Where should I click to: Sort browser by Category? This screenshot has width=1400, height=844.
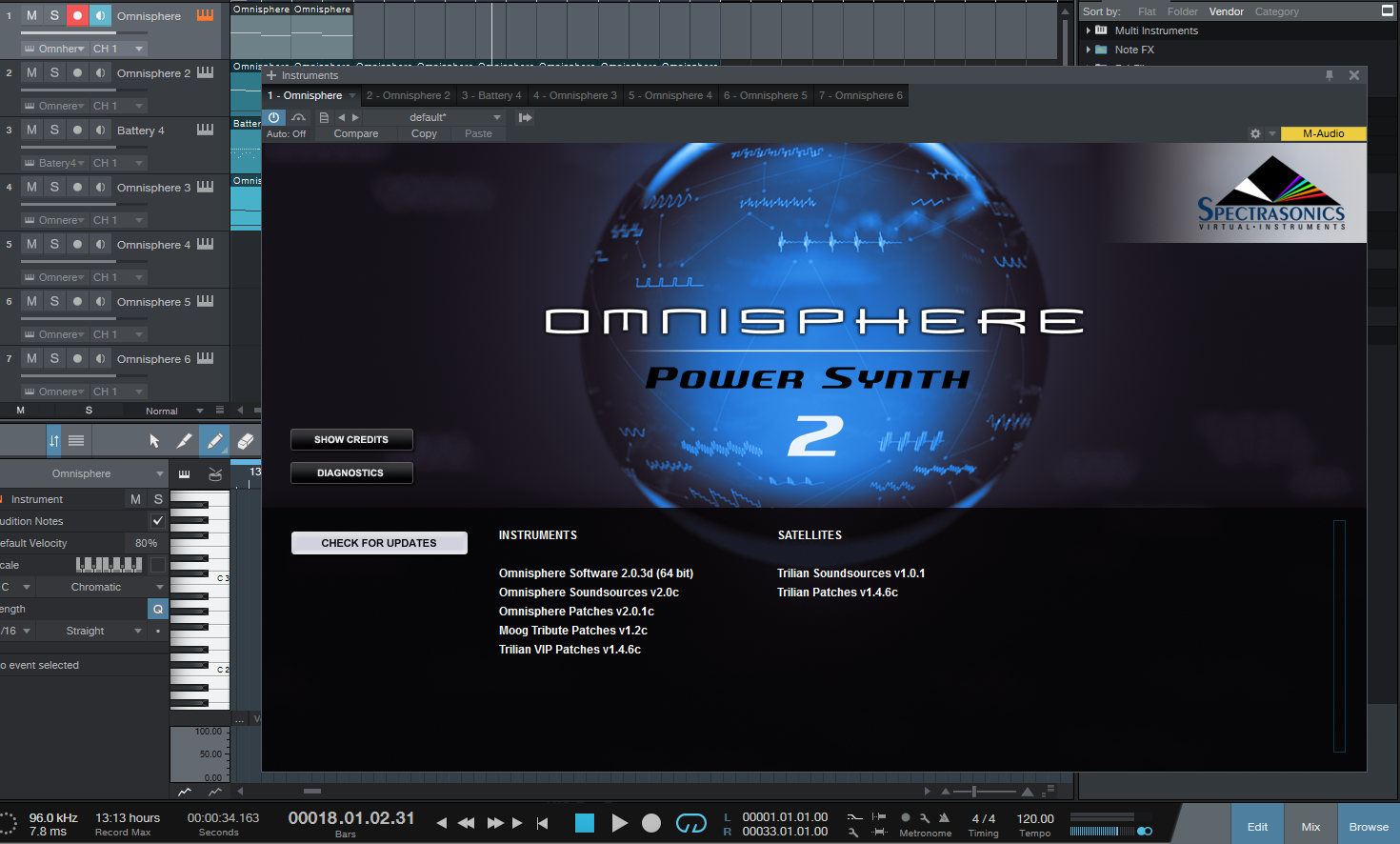1276,11
